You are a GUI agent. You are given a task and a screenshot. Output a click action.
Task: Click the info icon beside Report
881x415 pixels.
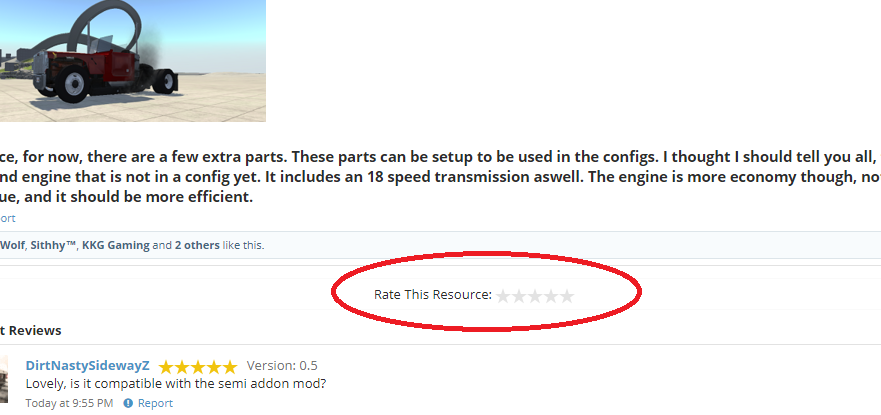click(x=128, y=403)
